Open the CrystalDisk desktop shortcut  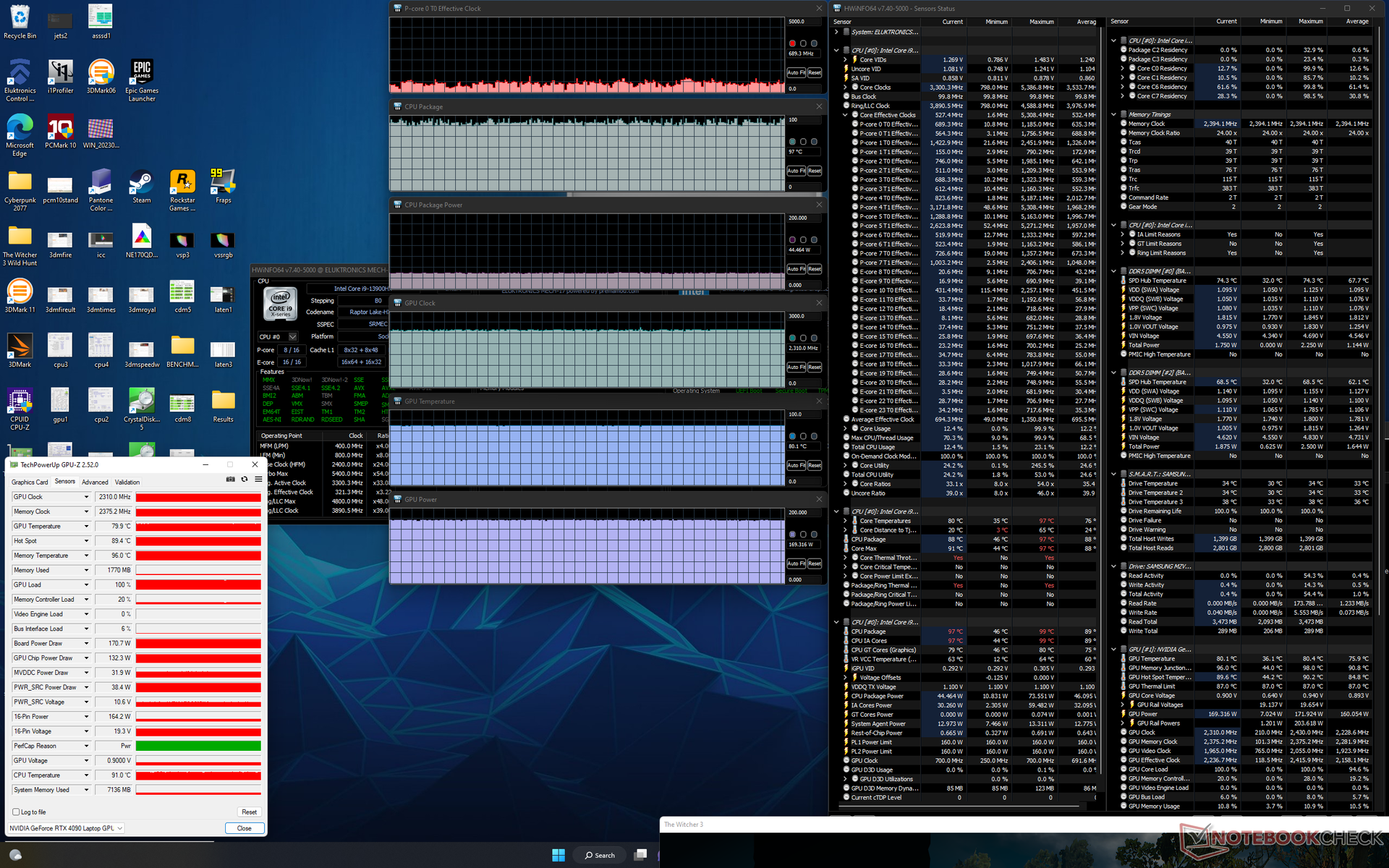click(142, 409)
